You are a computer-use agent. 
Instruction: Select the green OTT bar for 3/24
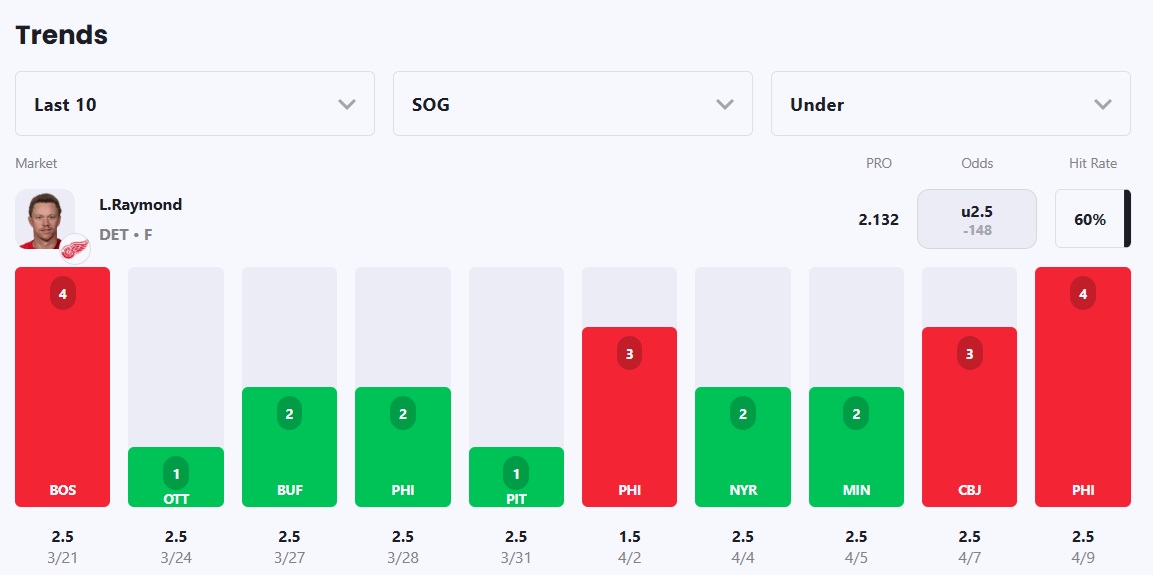click(x=176, y=477)
